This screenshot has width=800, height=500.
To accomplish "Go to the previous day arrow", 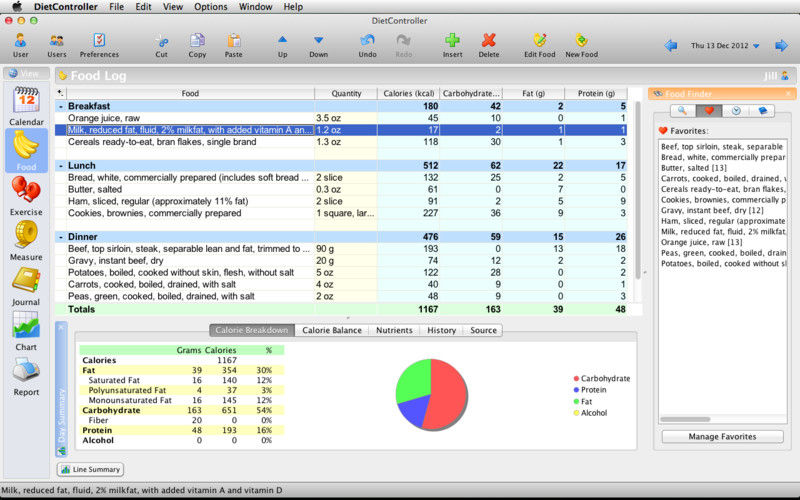I will coord(671,45).
